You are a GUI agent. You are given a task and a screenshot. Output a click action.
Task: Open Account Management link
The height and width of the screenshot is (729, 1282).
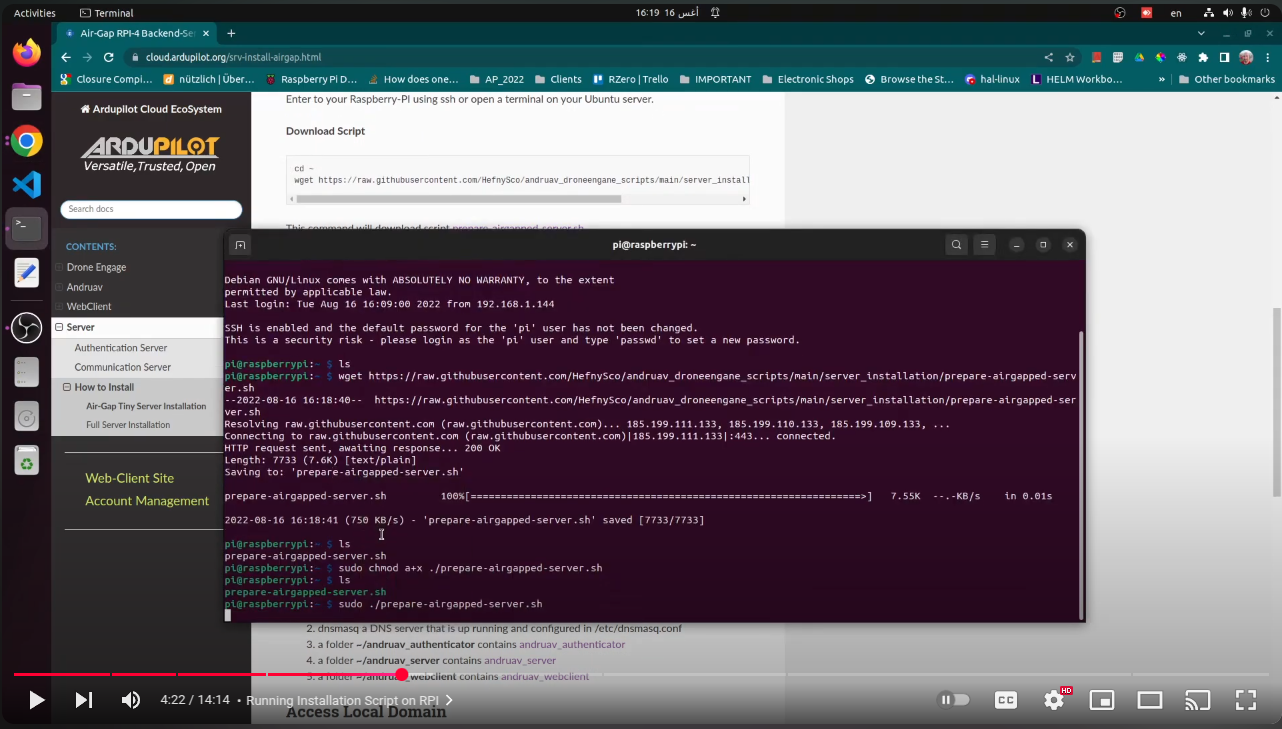pyautogui.click(x=147, y=501)
